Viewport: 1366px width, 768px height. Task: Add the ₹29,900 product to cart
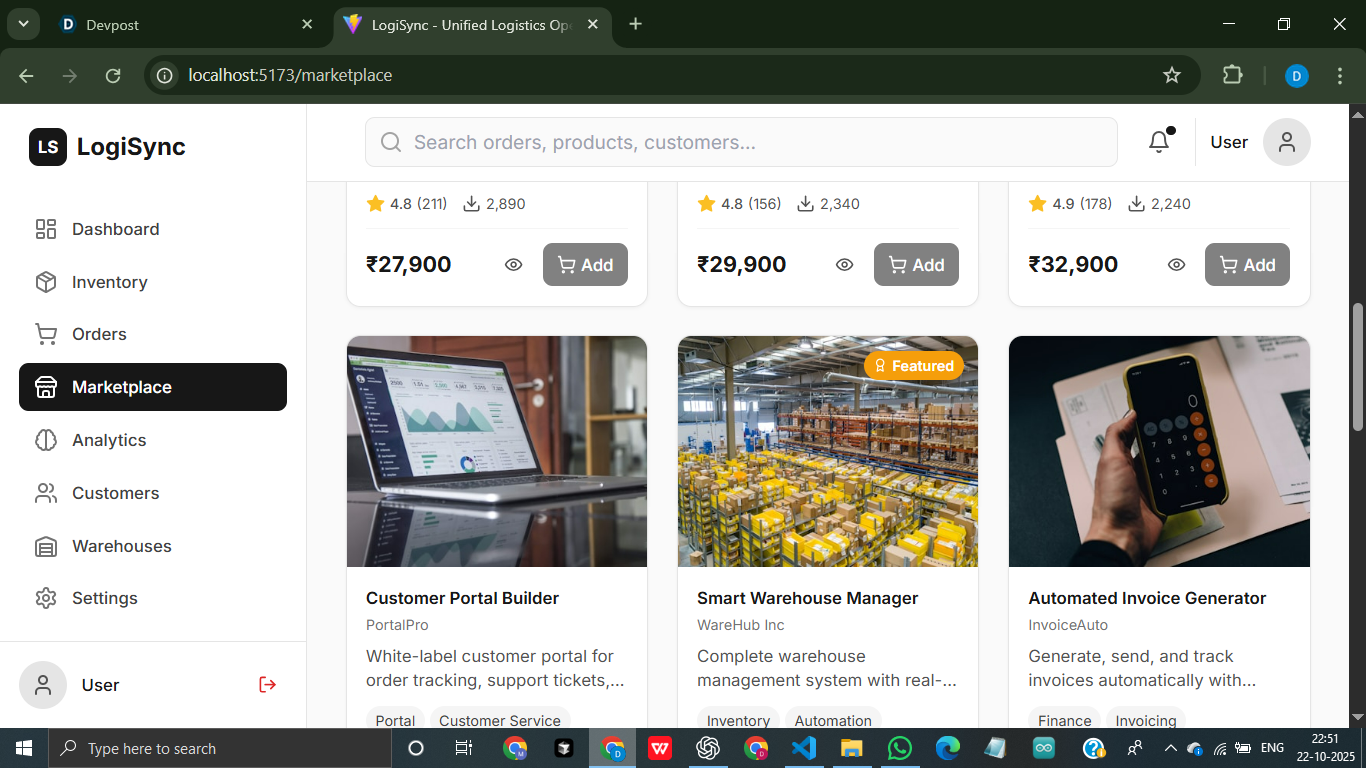[x=916, y=265]
